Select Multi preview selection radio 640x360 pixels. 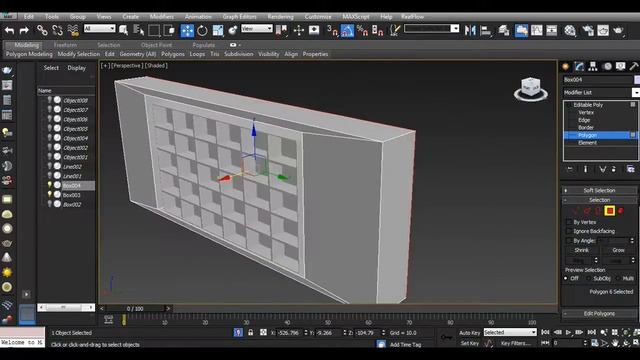[618, 278]
